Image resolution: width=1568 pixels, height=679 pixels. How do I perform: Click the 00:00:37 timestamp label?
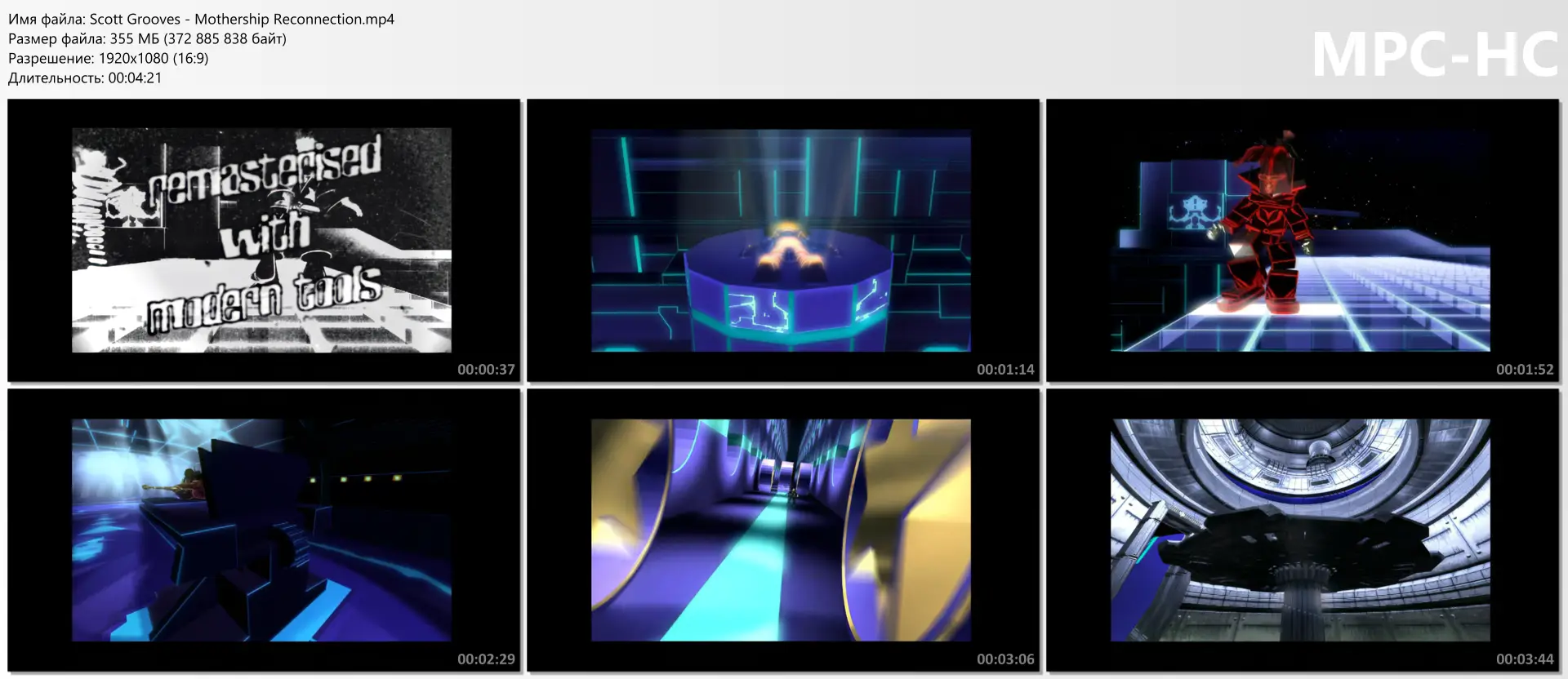pyautogui.click(x=486, y=370)
